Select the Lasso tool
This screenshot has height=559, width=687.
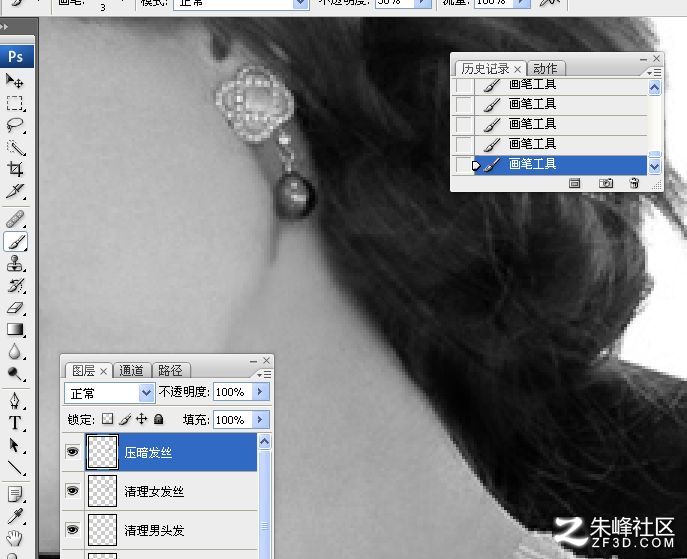(15, 125)
